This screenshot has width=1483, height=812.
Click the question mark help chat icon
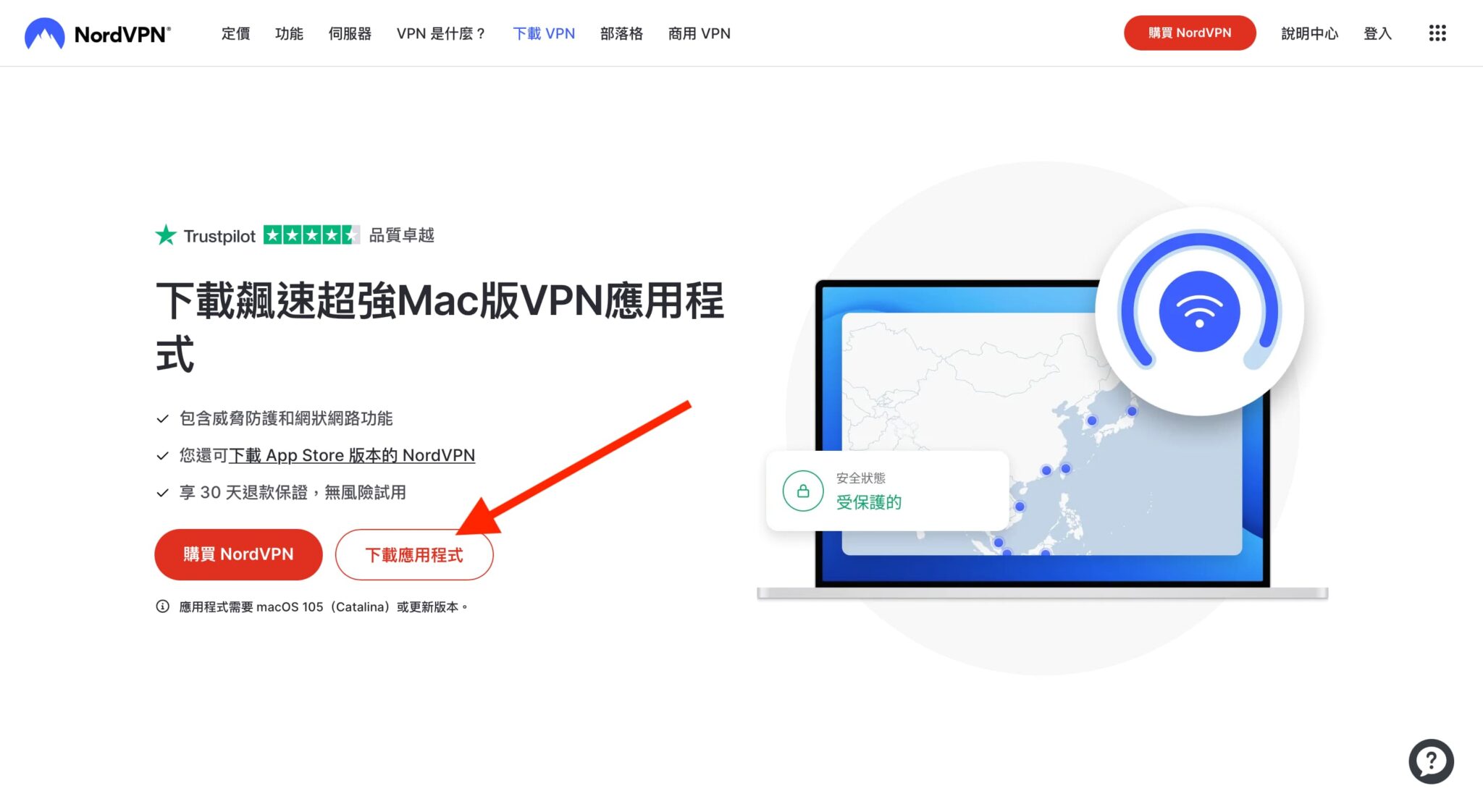pos(1430,761)
